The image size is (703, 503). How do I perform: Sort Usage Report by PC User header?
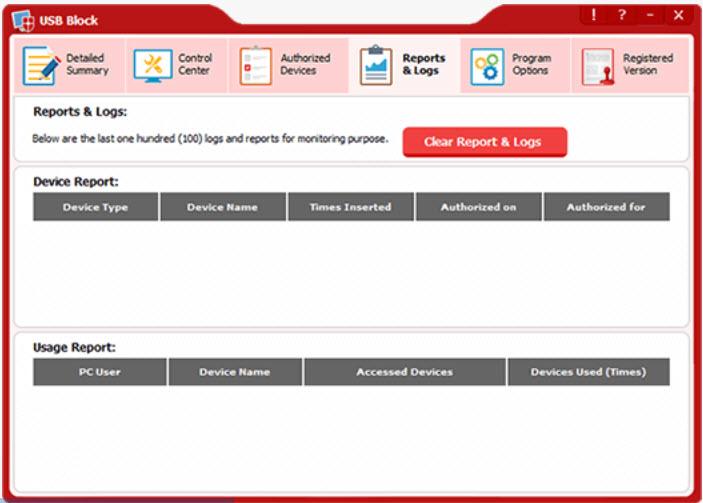pyautogui.click(x=100, y=372)
